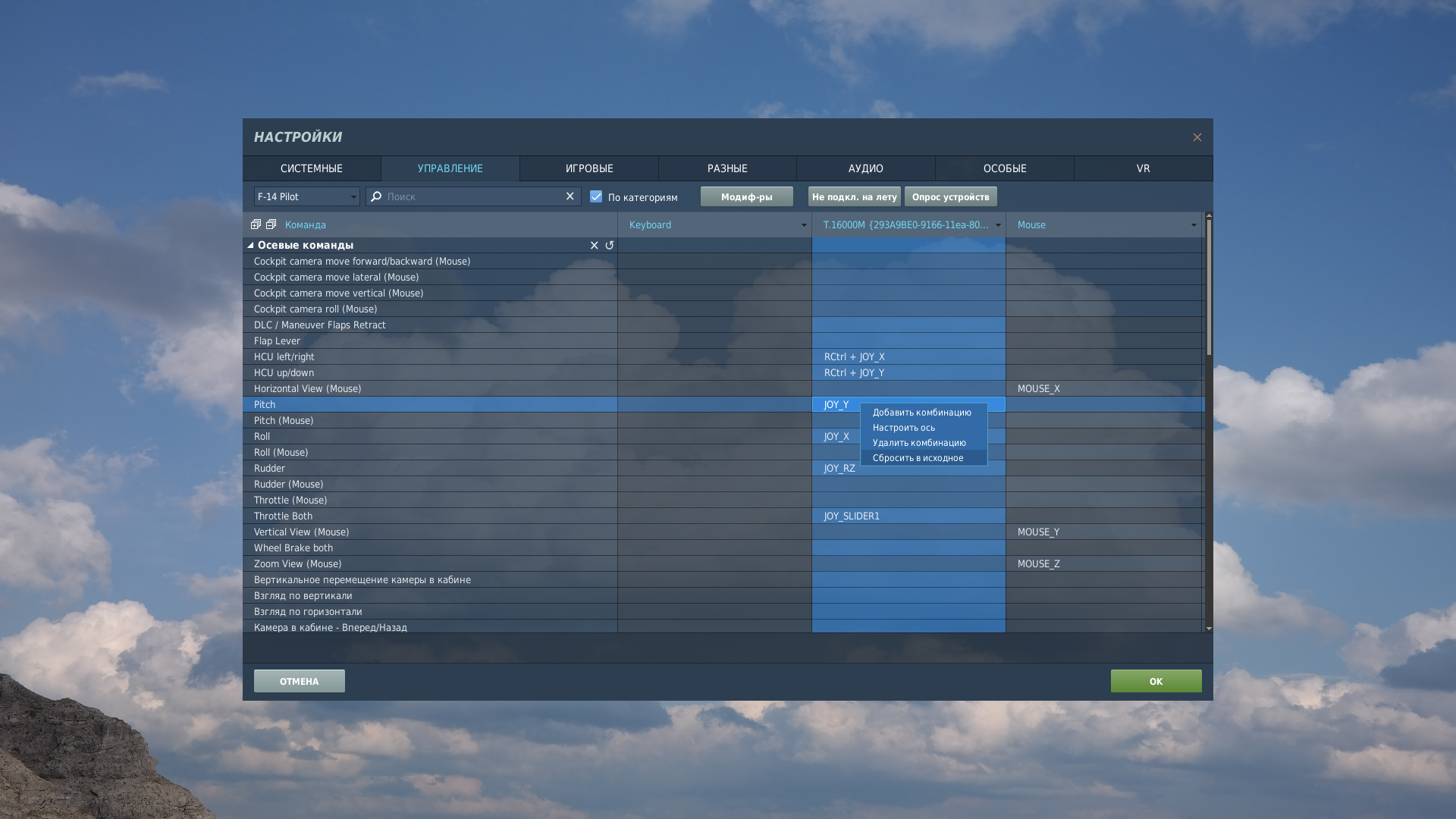Screen dimensions: 1456x819
Task: Click the Не подкл. на лету button
Action: coord(855,196)
